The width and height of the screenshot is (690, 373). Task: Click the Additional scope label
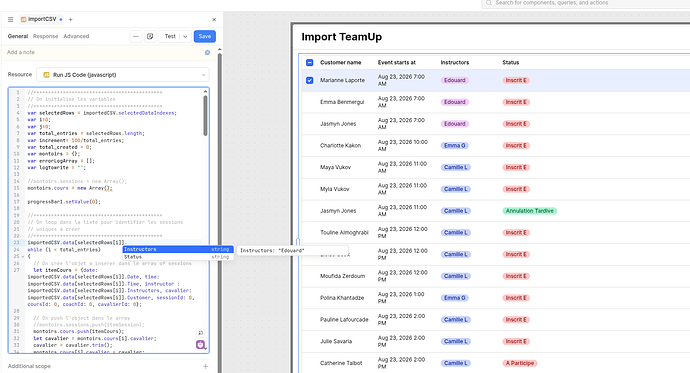(29, 366)
